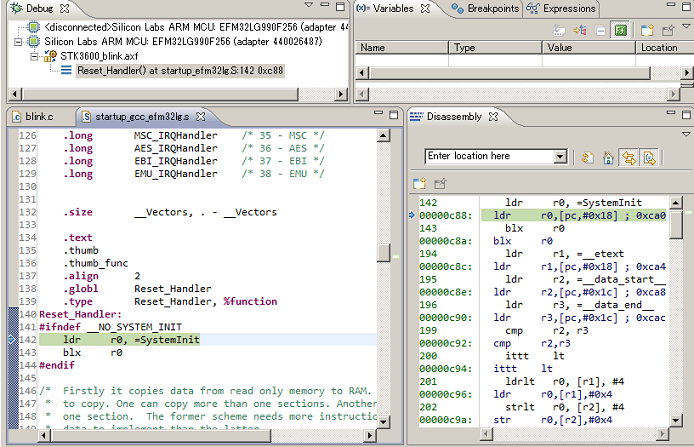Click the Disassembly vertical scrollbar thumb

pos(675,225)
